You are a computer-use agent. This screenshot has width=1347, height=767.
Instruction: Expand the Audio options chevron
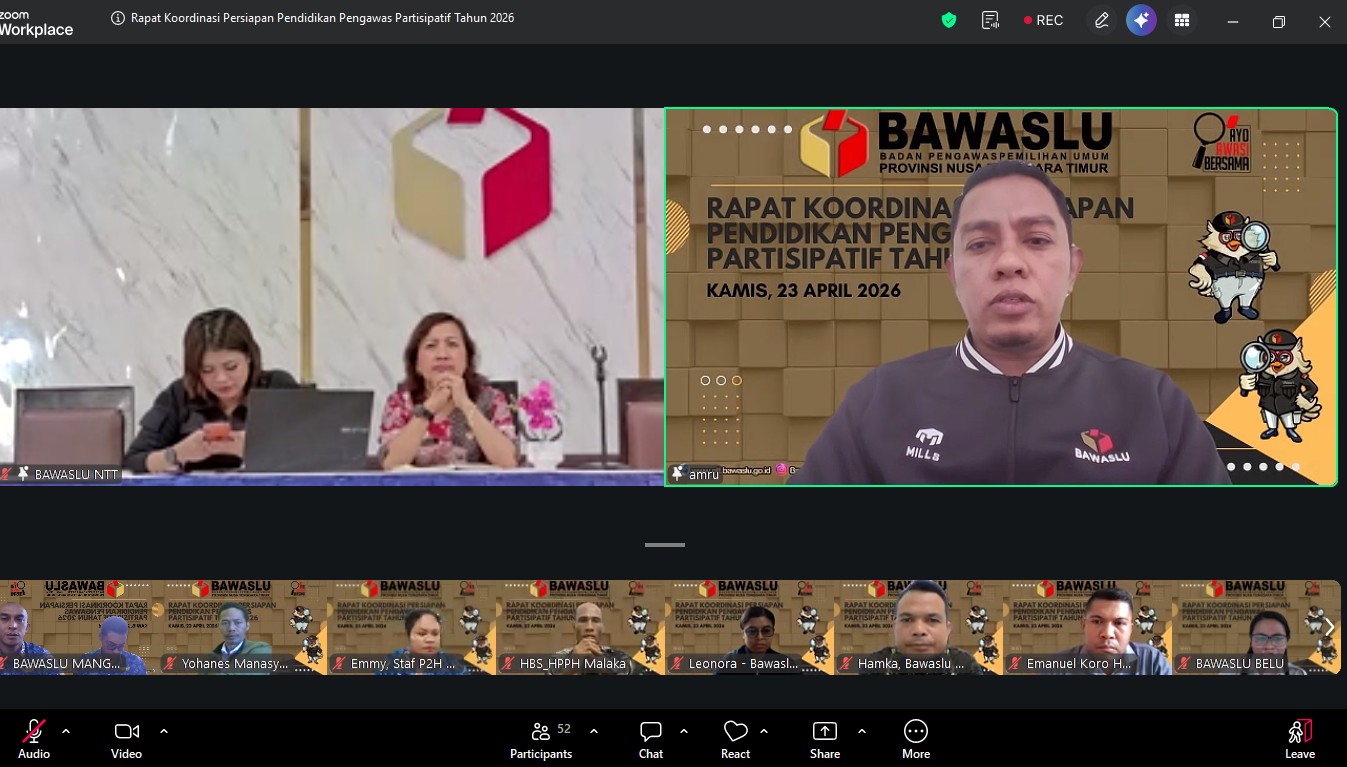point(66,731)
